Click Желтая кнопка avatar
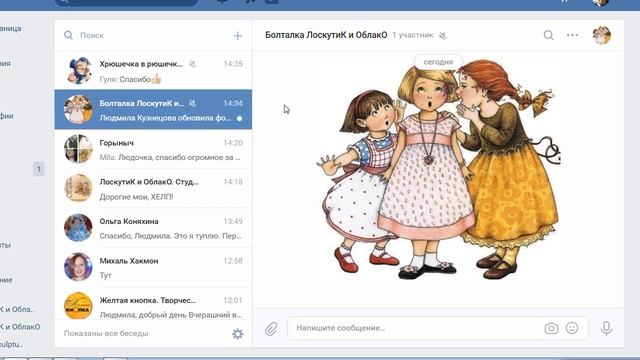Viewport: 640px width, 360px height. click(x=78, y=305)
